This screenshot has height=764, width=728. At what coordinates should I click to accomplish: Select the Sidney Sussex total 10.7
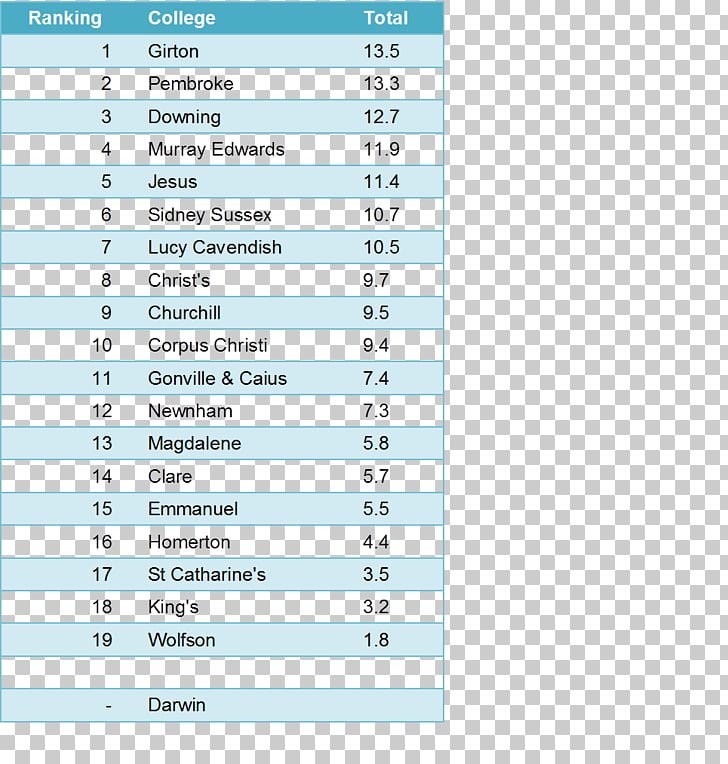tap(381, 215)
